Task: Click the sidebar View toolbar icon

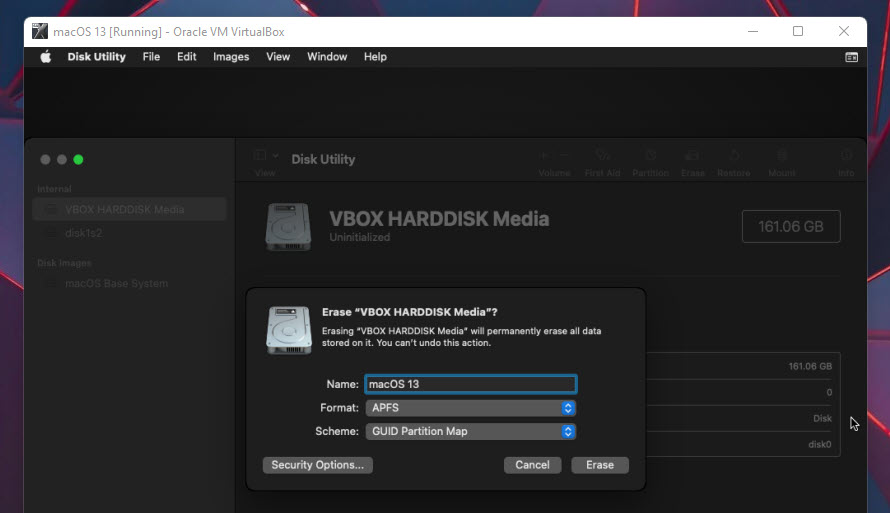Action: click(x=260, y=155)
